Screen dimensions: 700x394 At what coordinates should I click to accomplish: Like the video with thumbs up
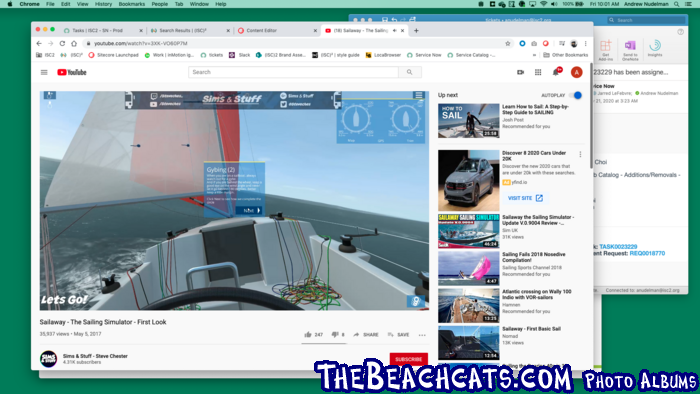click(308, 335)
